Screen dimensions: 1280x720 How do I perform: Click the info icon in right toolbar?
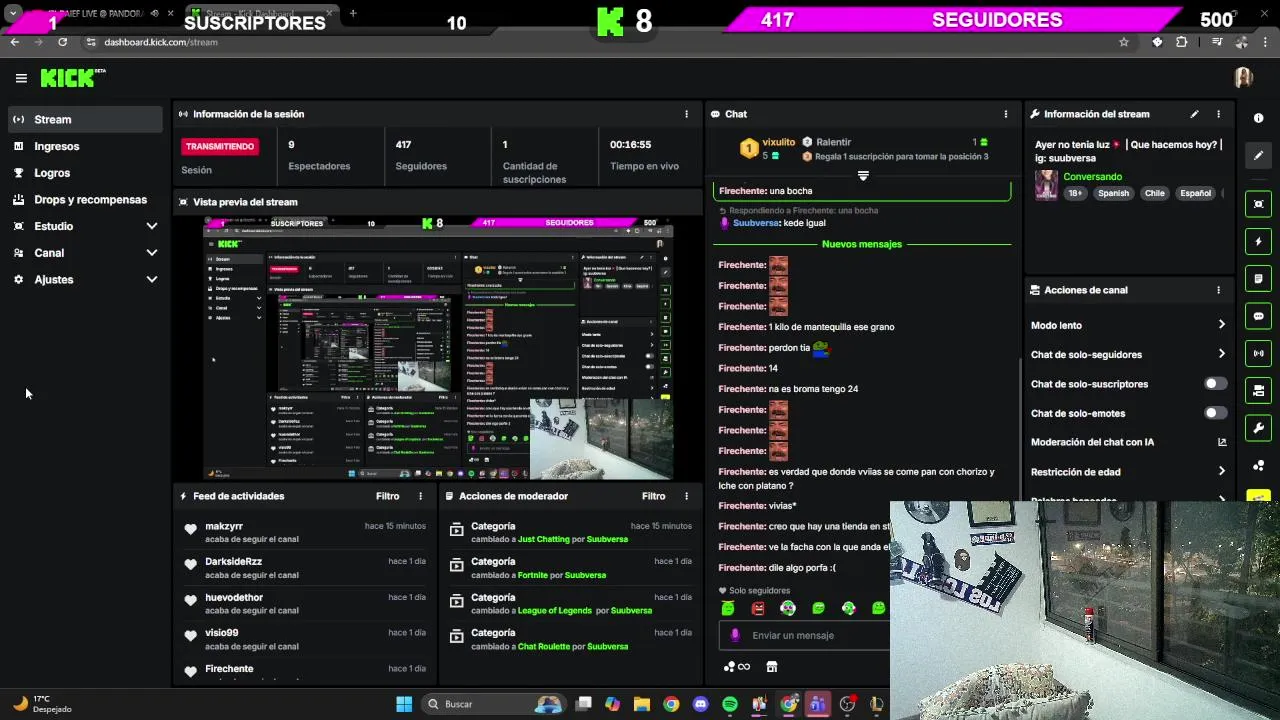(x=1258, y=118)
